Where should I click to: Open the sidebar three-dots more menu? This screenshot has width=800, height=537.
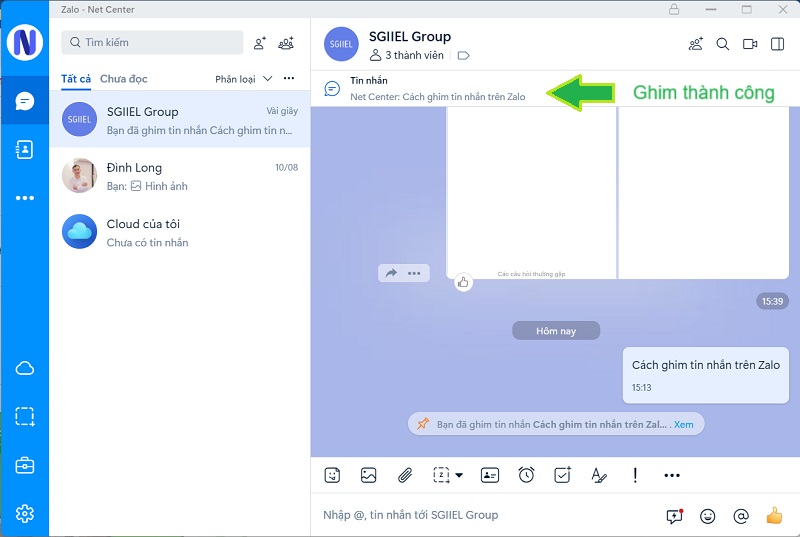point(24,198)
